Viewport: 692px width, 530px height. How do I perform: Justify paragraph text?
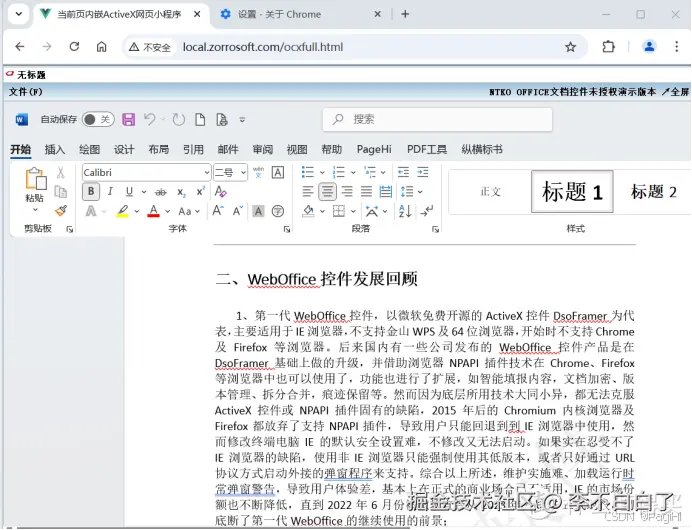[x=366, y=192]
